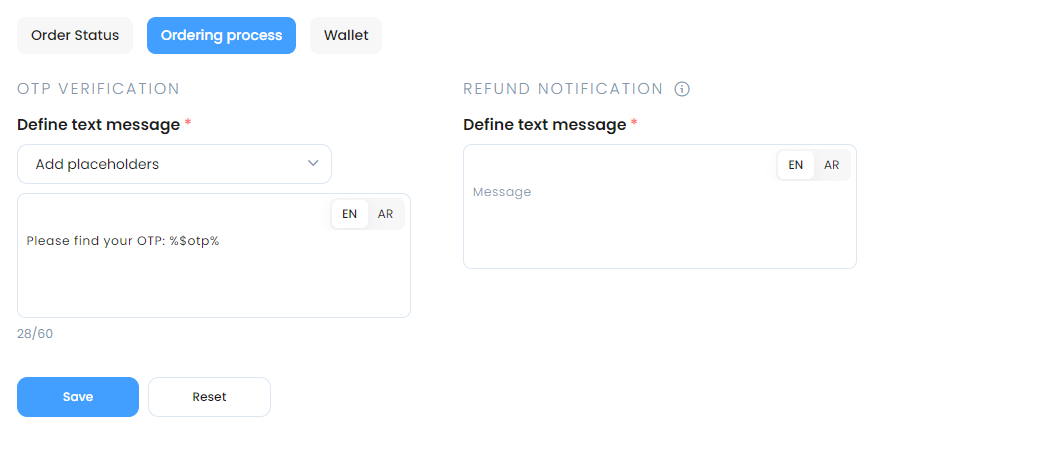This screenshot has height=463, width=1057.
Task: Click the OTP VERIFICATION section heading
Action: pyautogui.click(x=98, y=89)
